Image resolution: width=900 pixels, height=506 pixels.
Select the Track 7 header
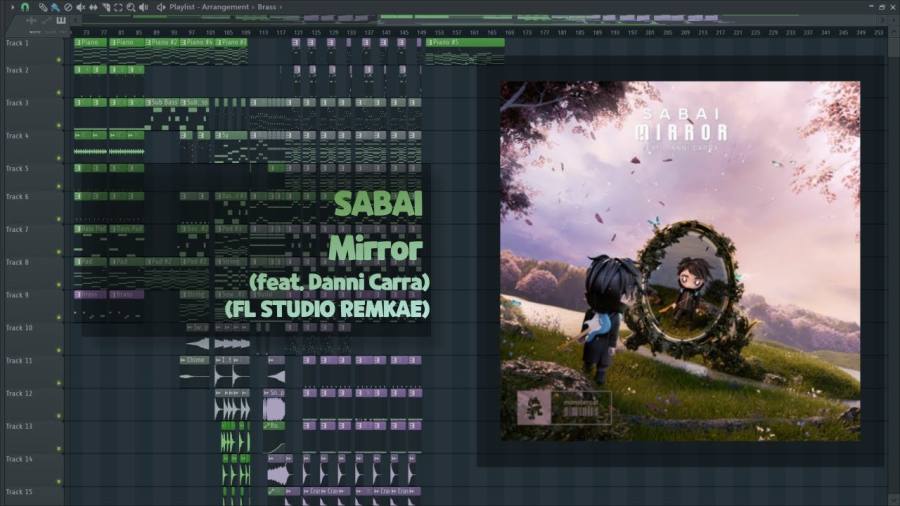pyautogui.click(x=32, y=240)
